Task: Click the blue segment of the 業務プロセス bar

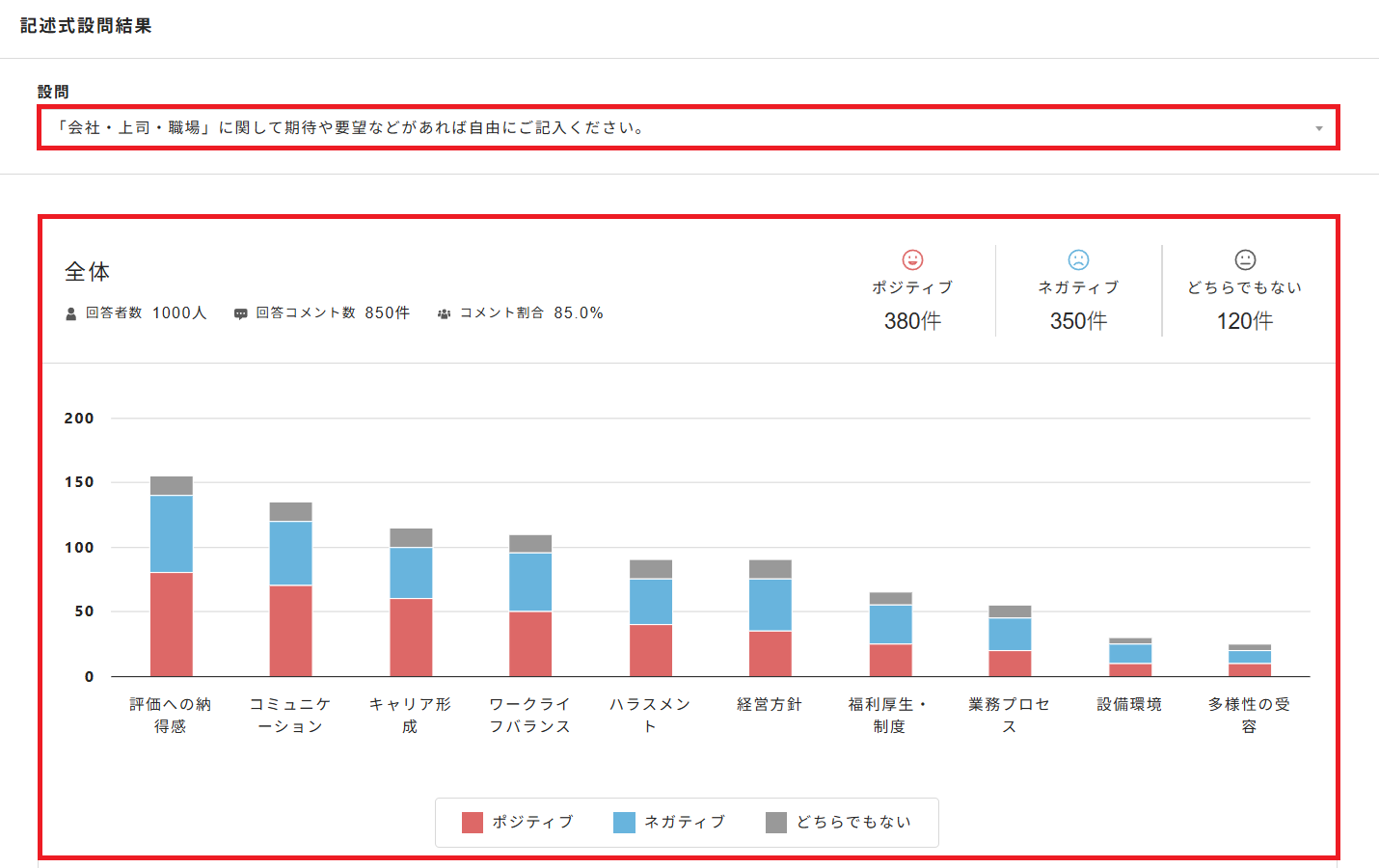Action: pos(1010,635)
